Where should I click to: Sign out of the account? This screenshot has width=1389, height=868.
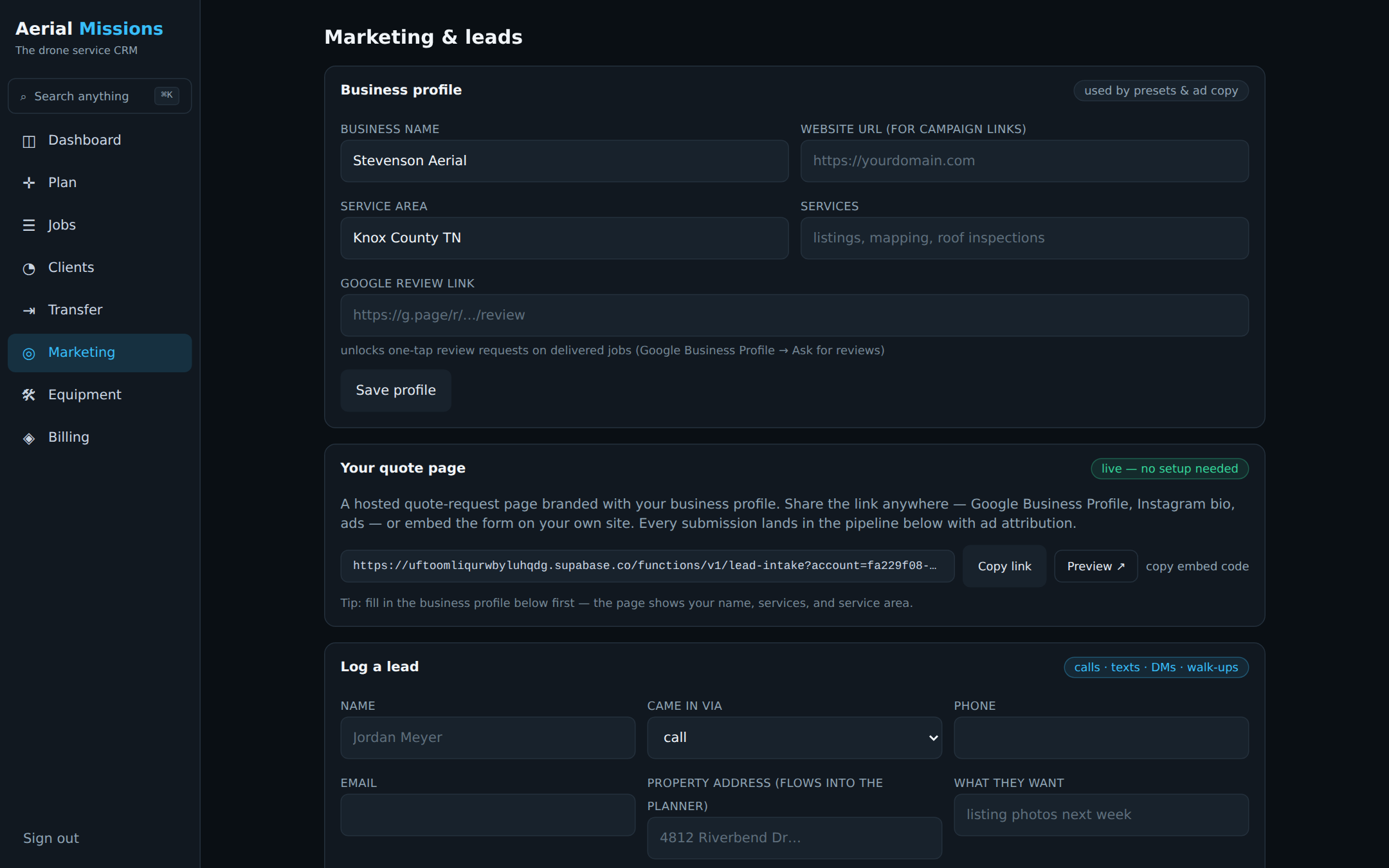point(51,838)
